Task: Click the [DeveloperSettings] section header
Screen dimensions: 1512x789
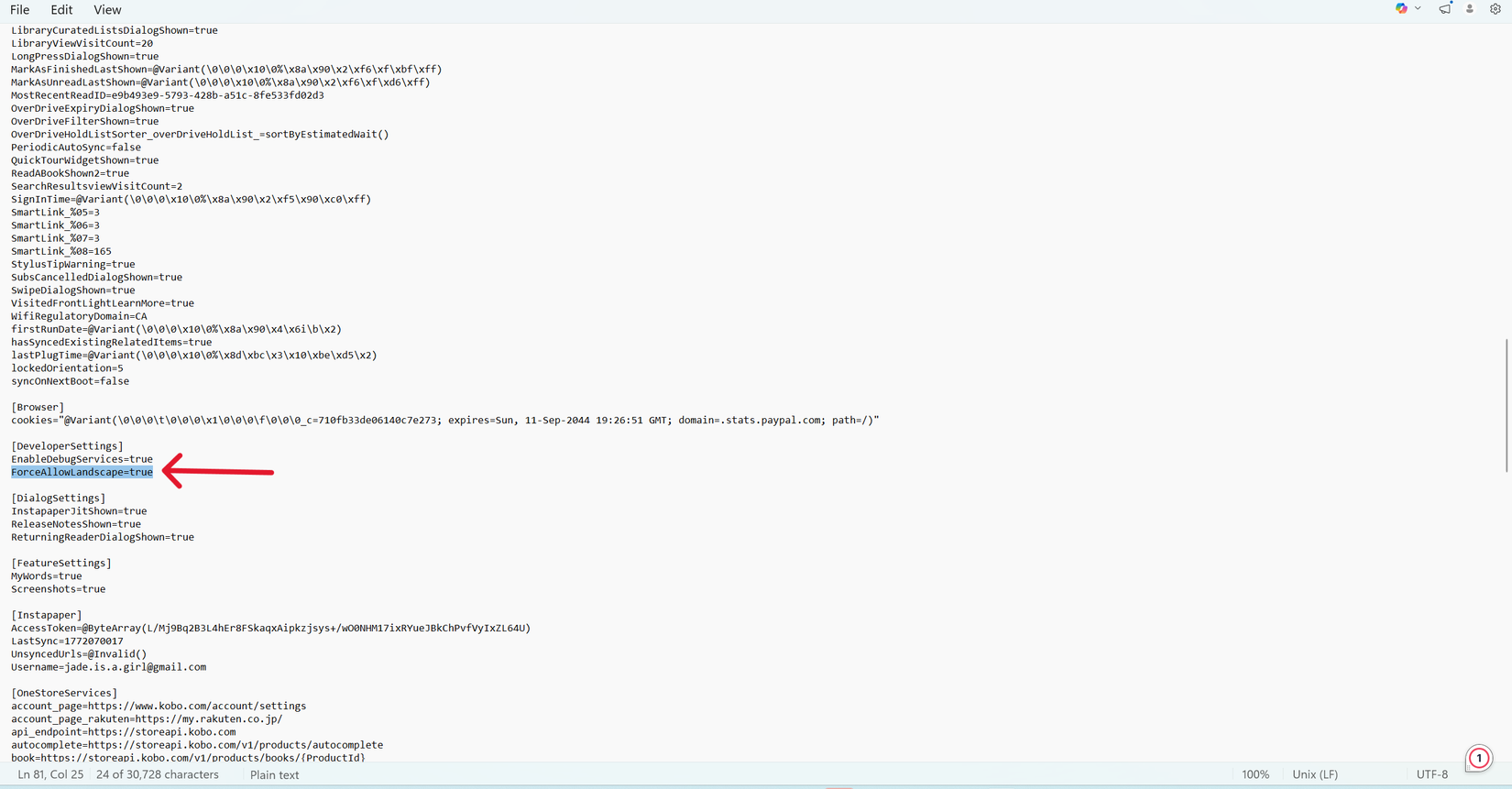Action: (x=67, y=446)
